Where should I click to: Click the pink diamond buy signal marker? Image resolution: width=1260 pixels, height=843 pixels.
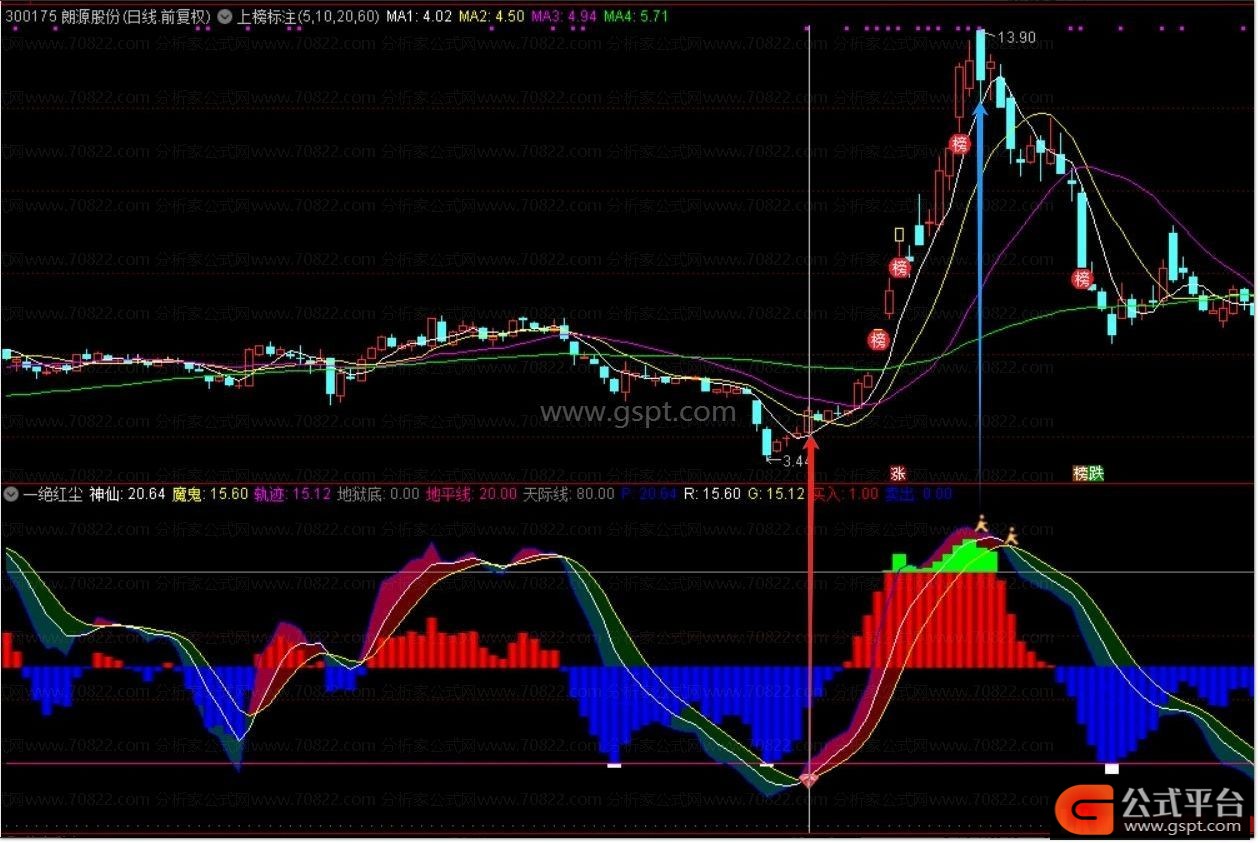pyautogui.click(x=809, y=779)
